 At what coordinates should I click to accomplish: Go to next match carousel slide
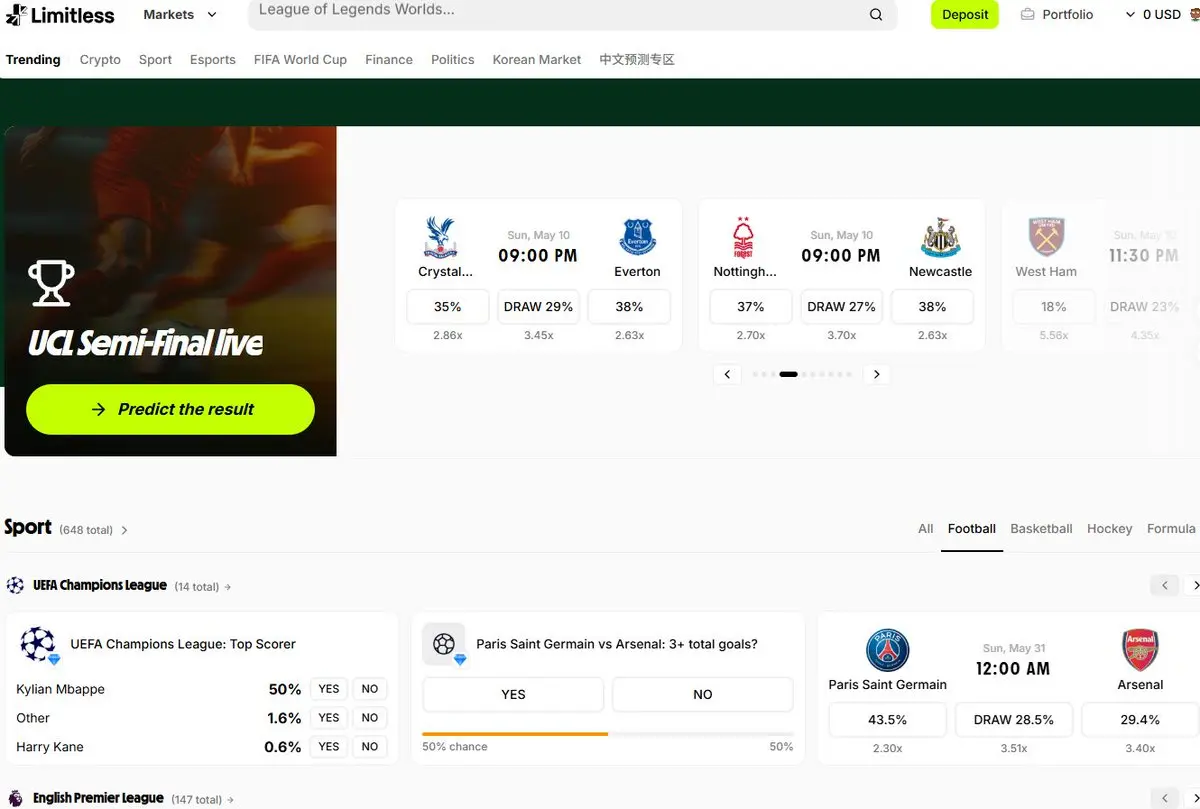pyautogui.click(x=877, y=374)
